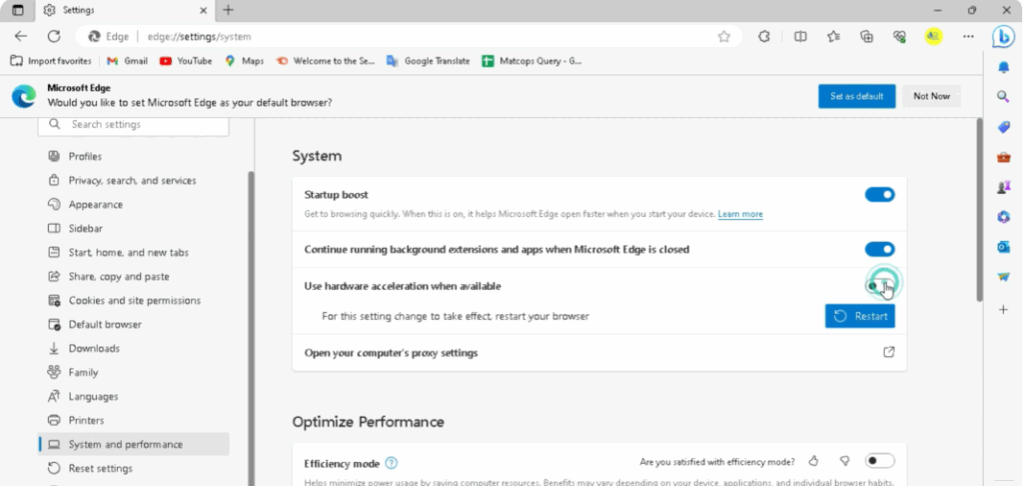Open Settings and more ellipsis menu
Image resolution: width=1024 pixels, height=486 pixels.
[x=968, y=37]
